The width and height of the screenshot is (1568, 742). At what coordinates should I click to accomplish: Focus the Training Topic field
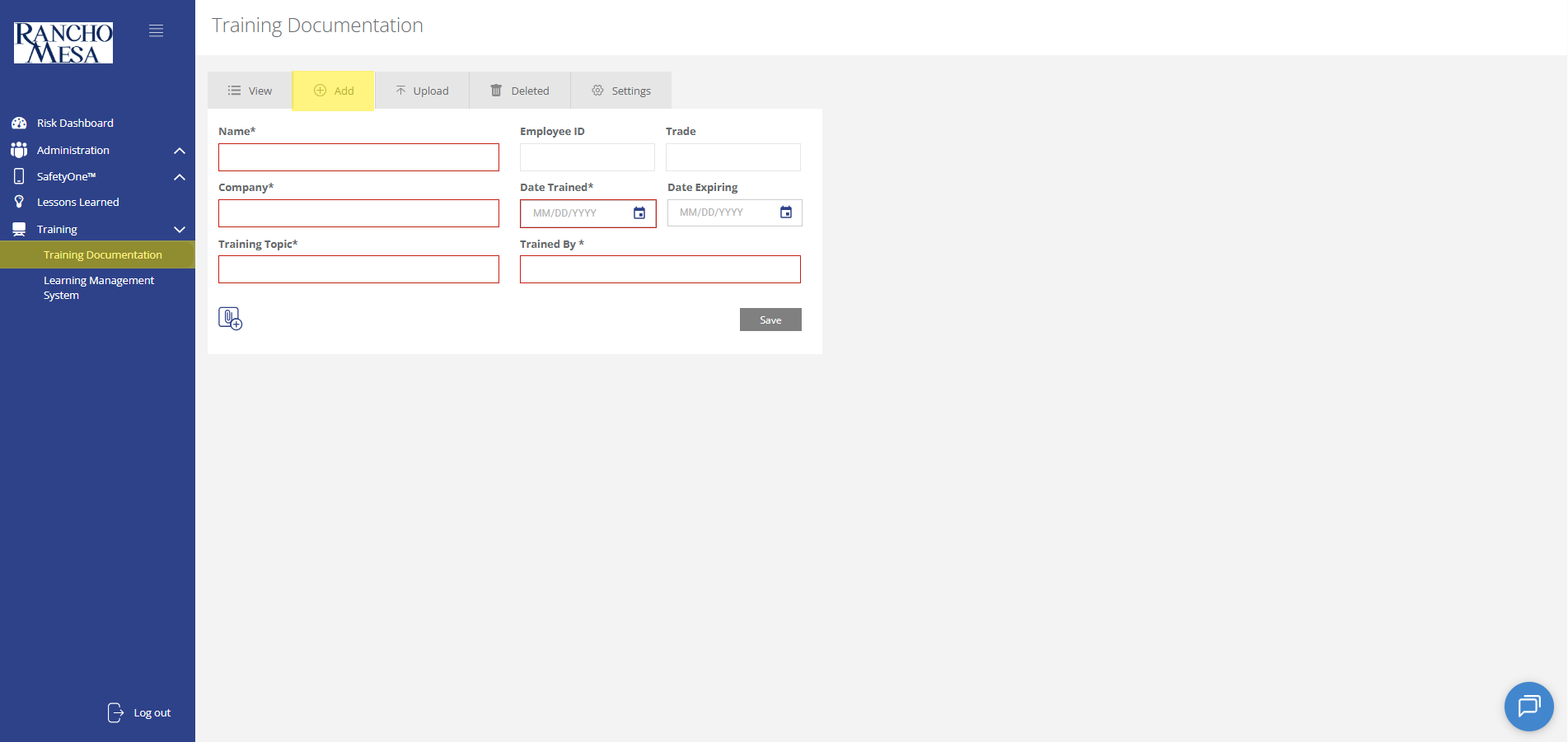click(358, 269)
